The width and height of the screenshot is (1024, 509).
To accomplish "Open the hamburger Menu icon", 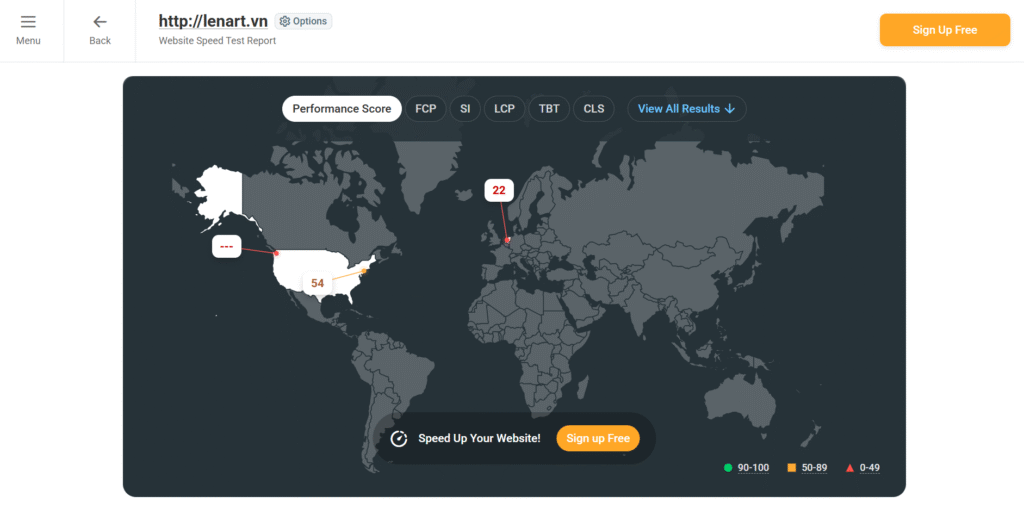I will pos(28,22).
